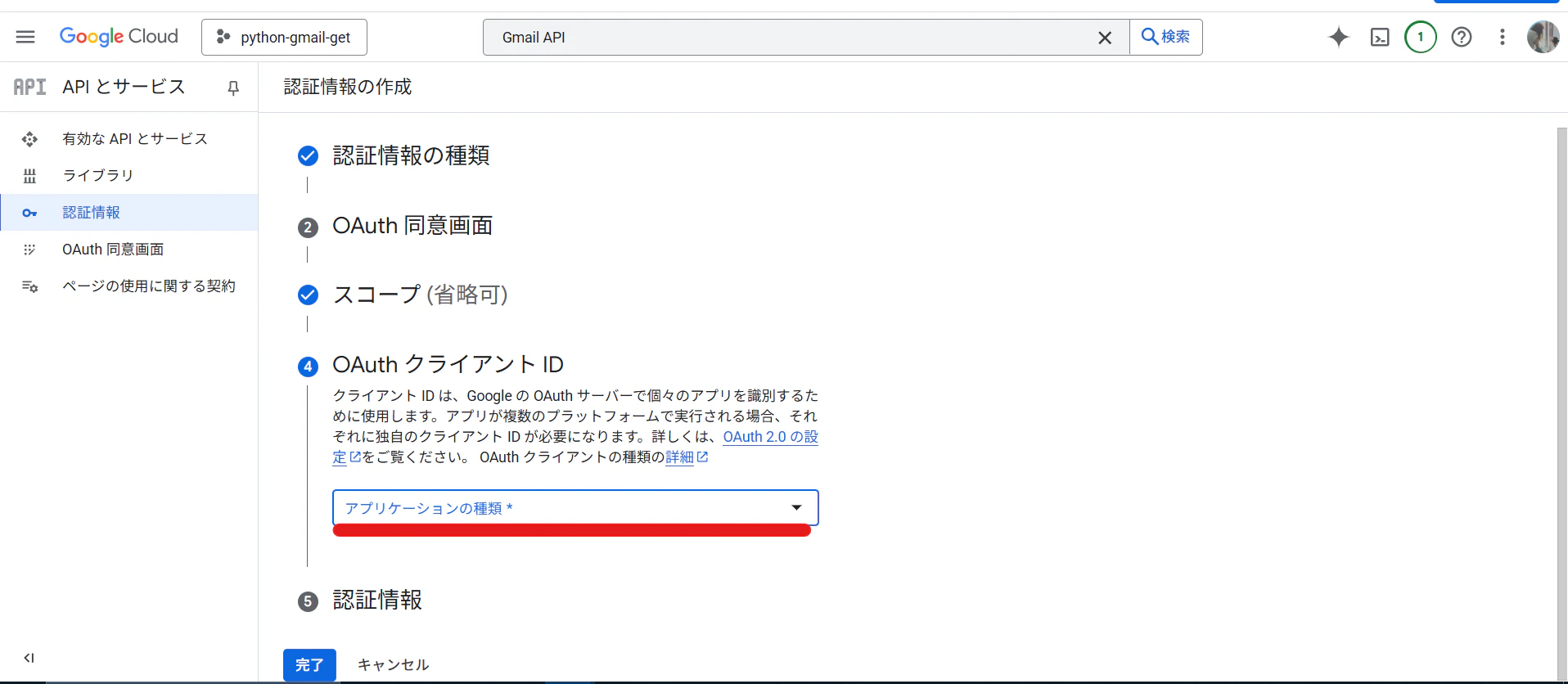
Task: Click the API とサービス header icon
Action: coord(29,87)
